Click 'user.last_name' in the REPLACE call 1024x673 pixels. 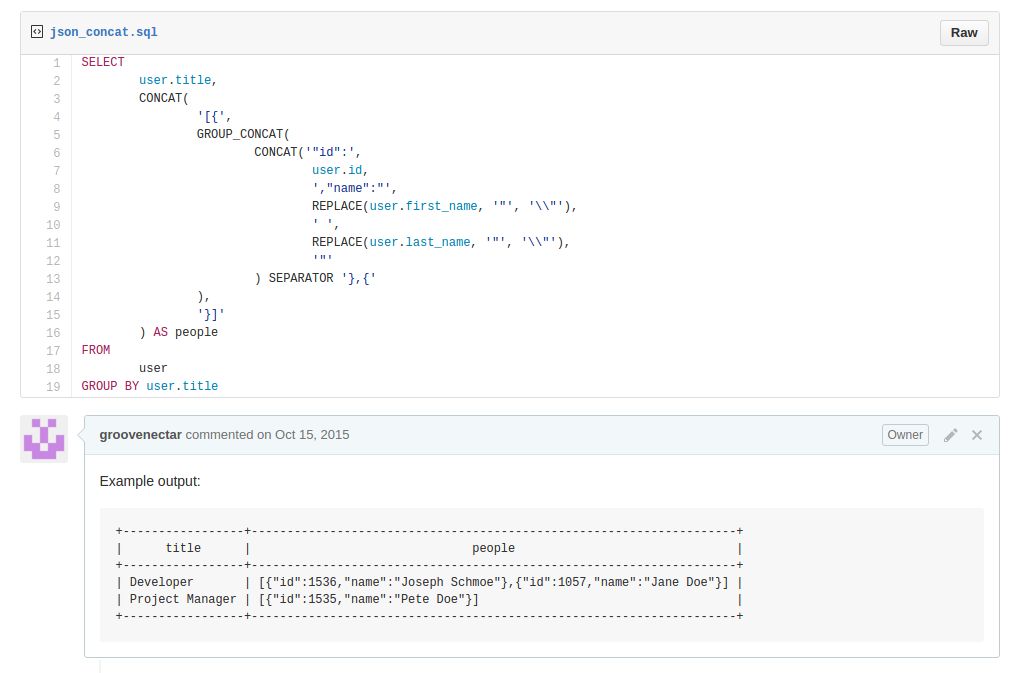(x=420, y=242)
